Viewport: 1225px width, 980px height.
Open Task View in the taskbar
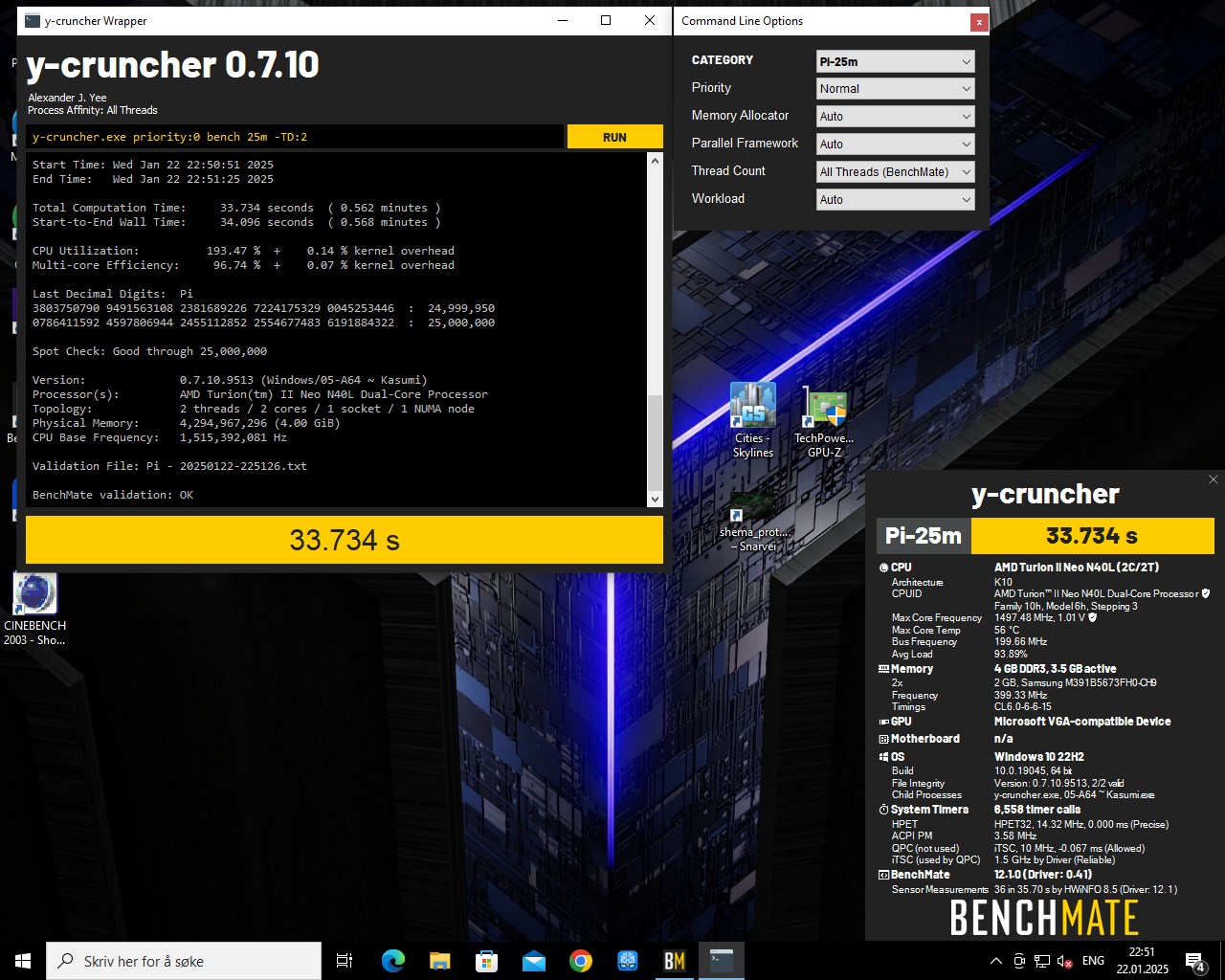tap(345, 961)
